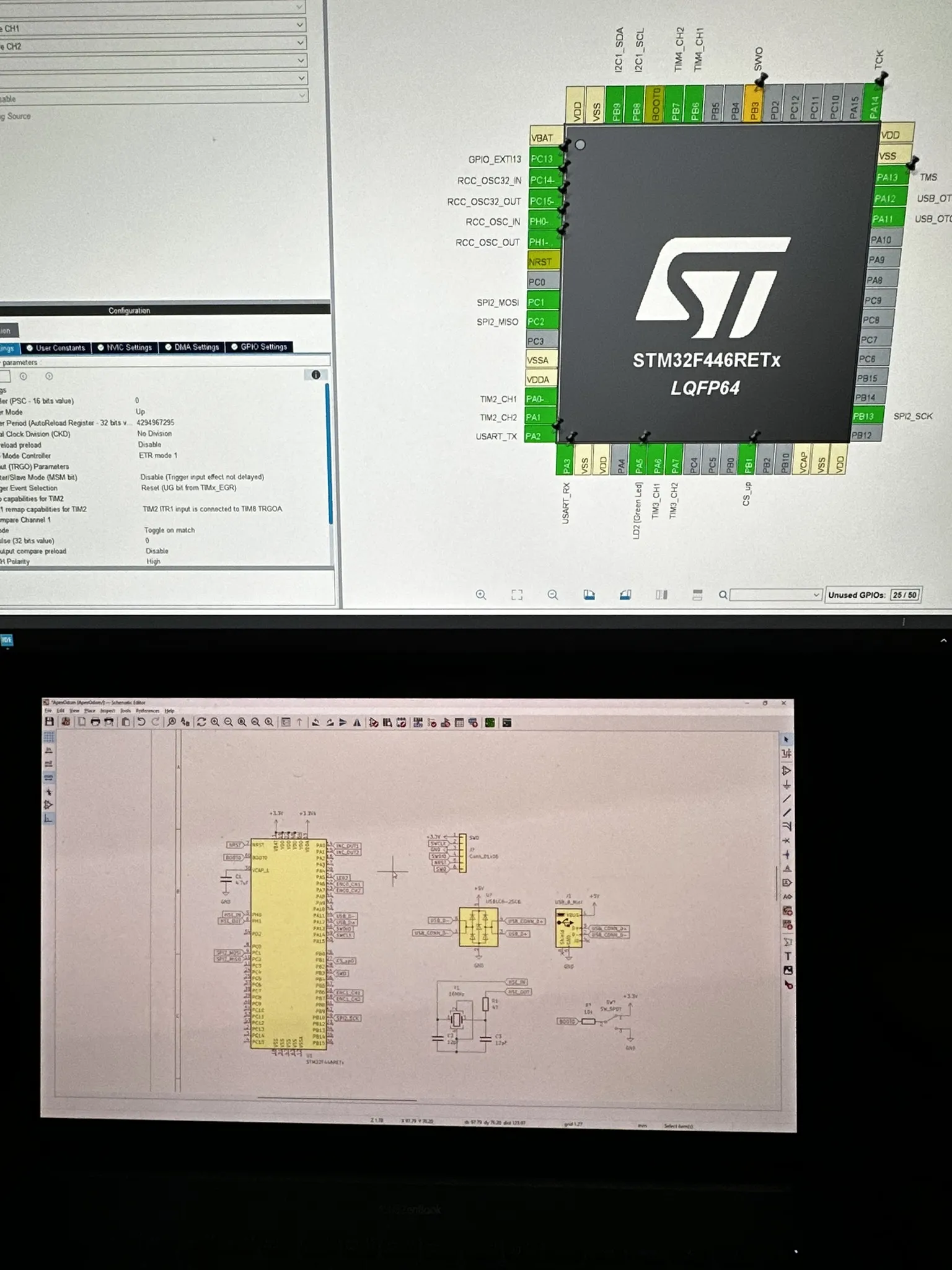The height and width of the screenshot is (1270, 952).
Task: Open Find tool in Schematic Editor
Action: coord(171,722)
